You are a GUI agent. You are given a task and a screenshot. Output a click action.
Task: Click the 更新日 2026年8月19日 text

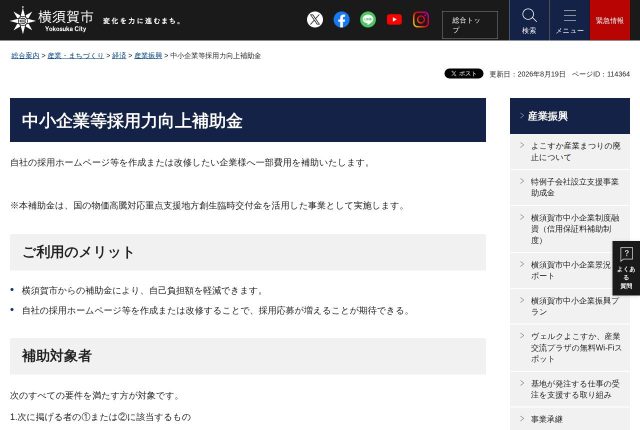[527, 74]
